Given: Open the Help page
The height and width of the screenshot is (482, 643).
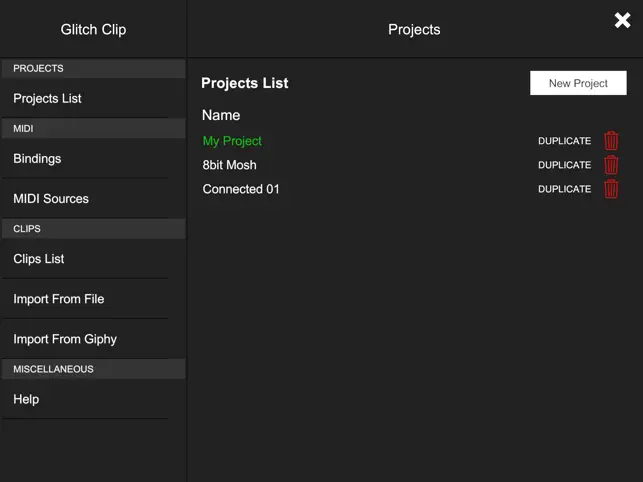Looking at the screenshot, I should point(26,399).
